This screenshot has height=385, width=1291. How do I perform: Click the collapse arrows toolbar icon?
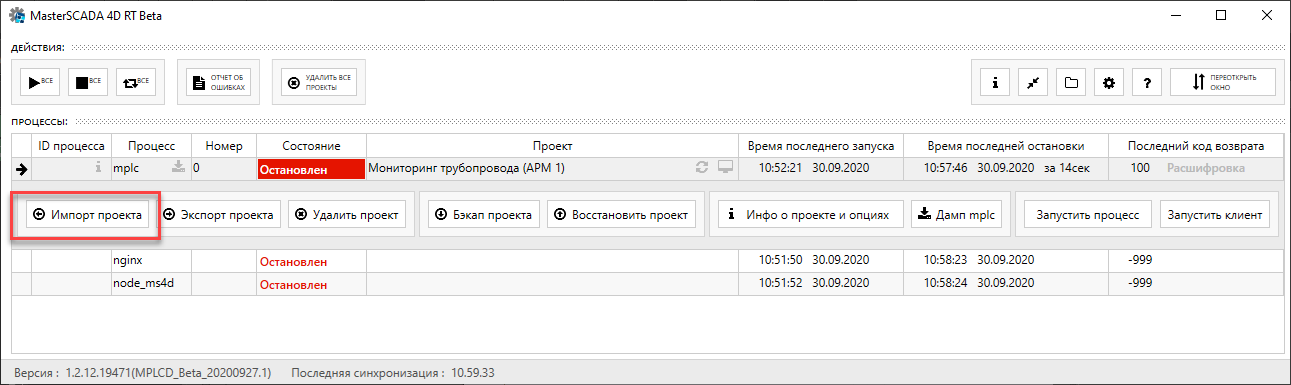[1033, 82]
